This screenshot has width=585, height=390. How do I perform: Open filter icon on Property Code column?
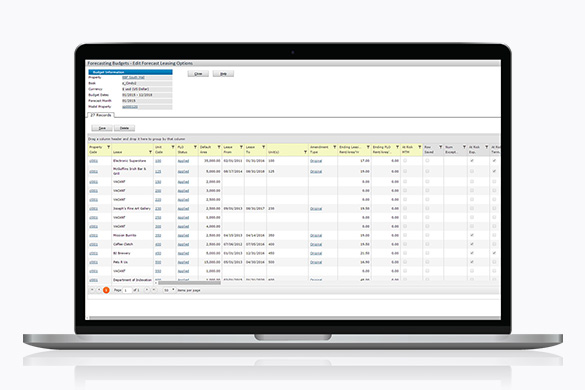[109, 147]
